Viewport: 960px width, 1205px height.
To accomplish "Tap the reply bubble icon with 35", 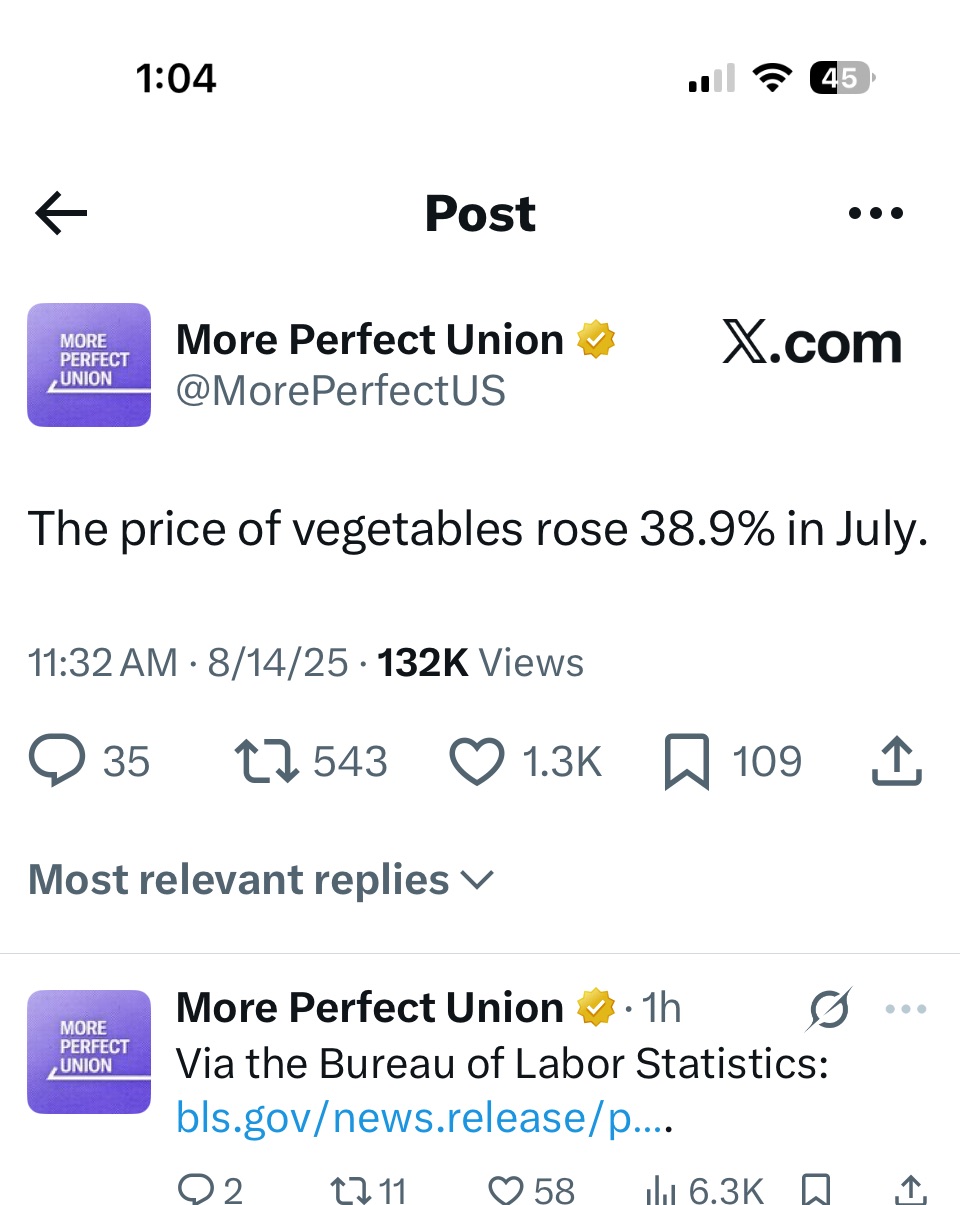I will (59, 762).
